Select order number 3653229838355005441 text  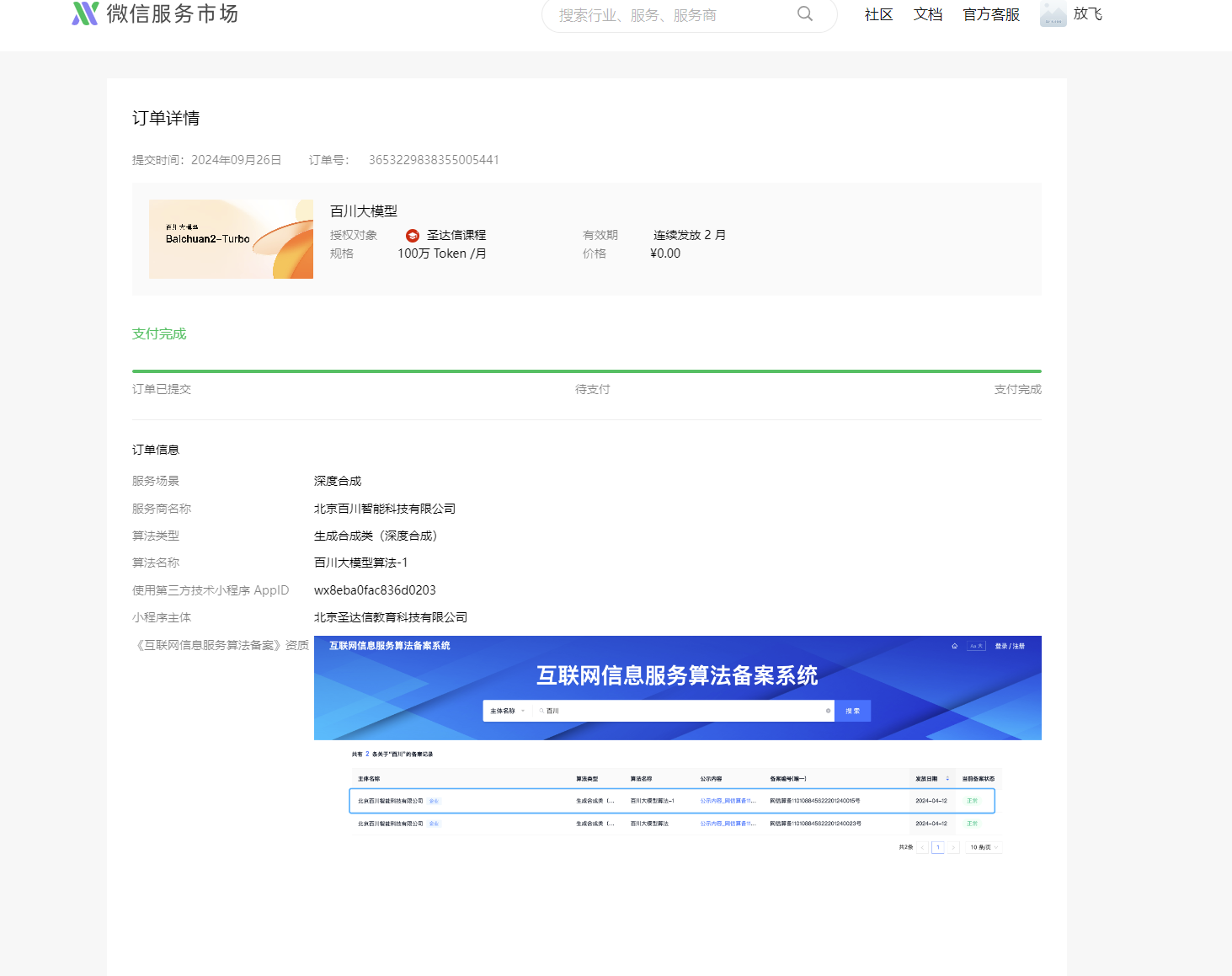click(434, 160)
